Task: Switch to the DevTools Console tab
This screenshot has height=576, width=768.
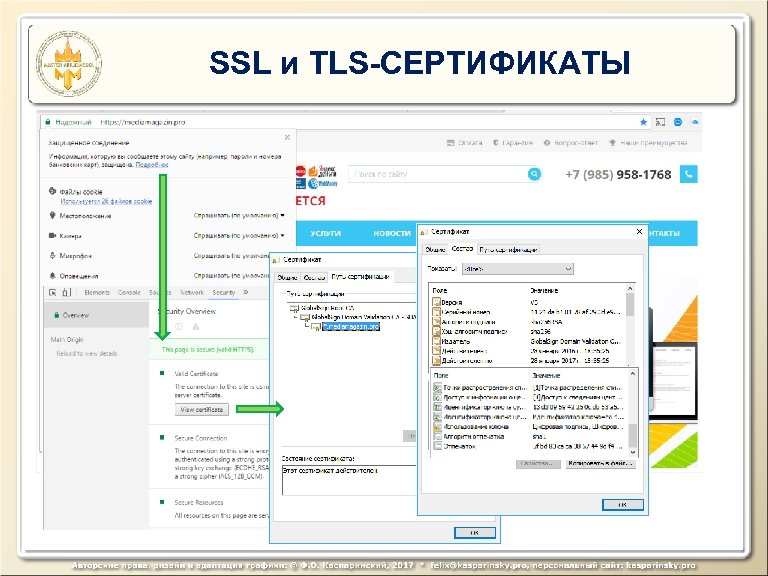Action: (x=129, y=292)
